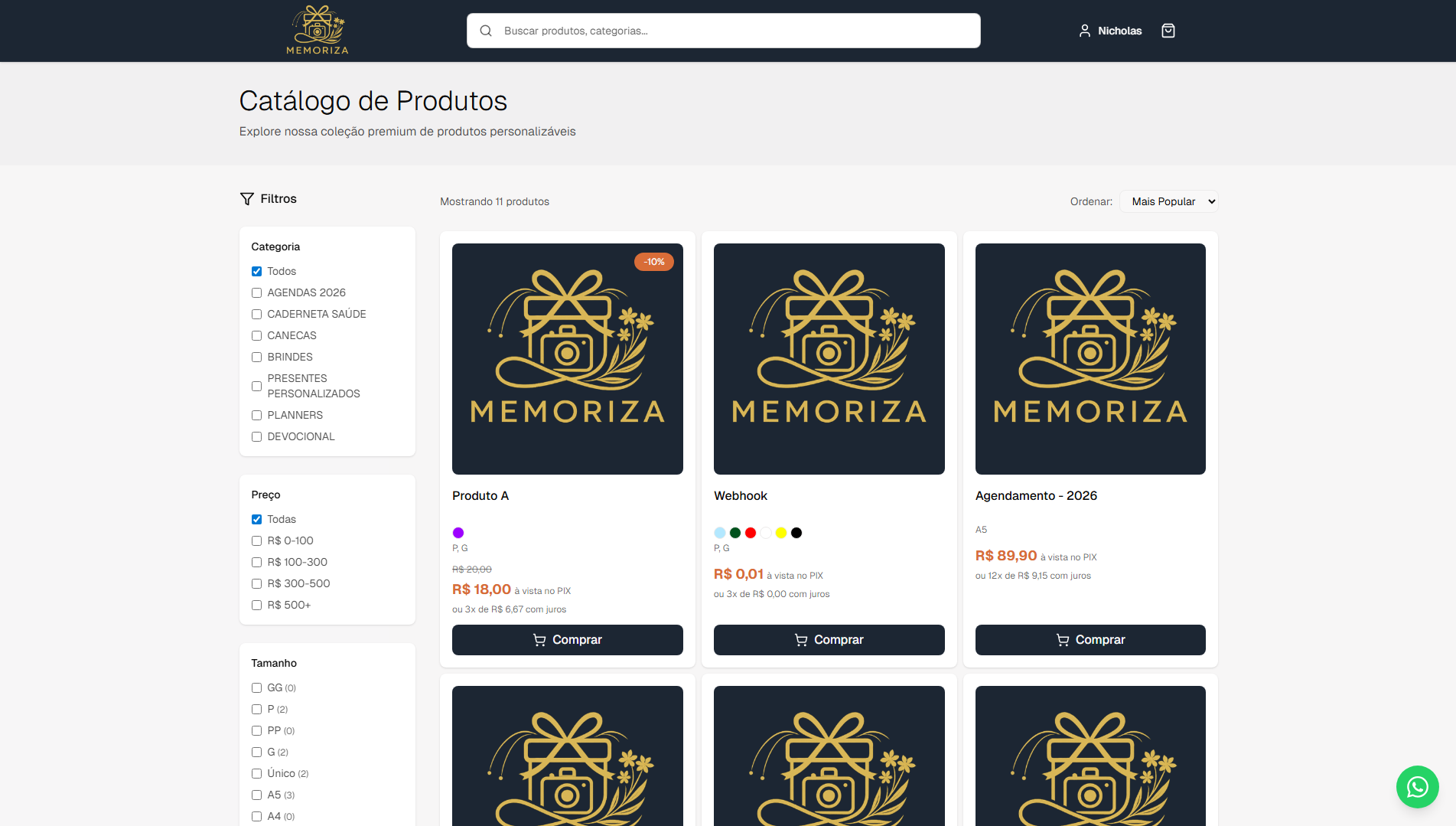This screenshot has width=1456, height=826.
Task: Select the light blue Webhook color
Action: point(720,533)
